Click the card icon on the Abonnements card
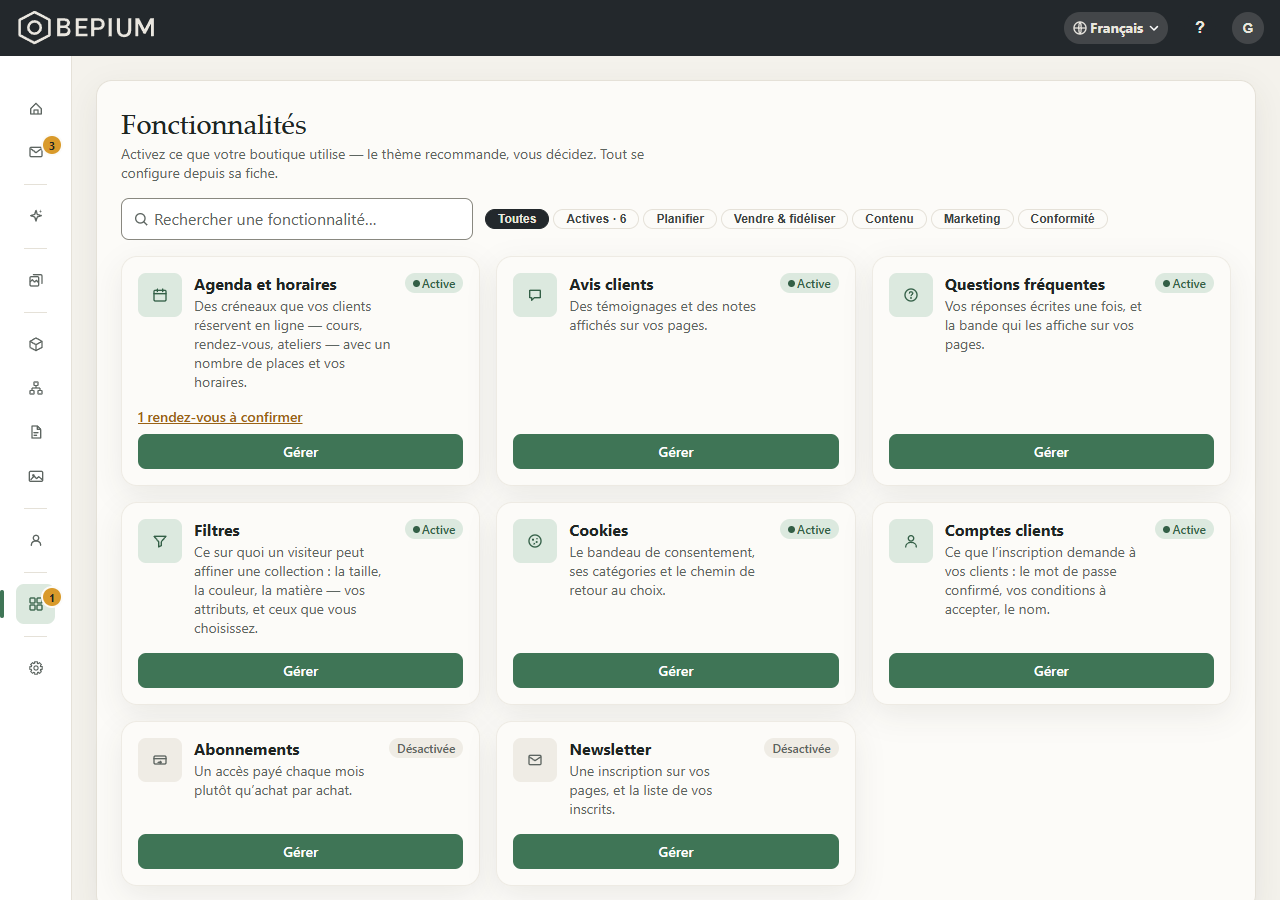This screenshot has height=900, width=1280. coord(160,760)
